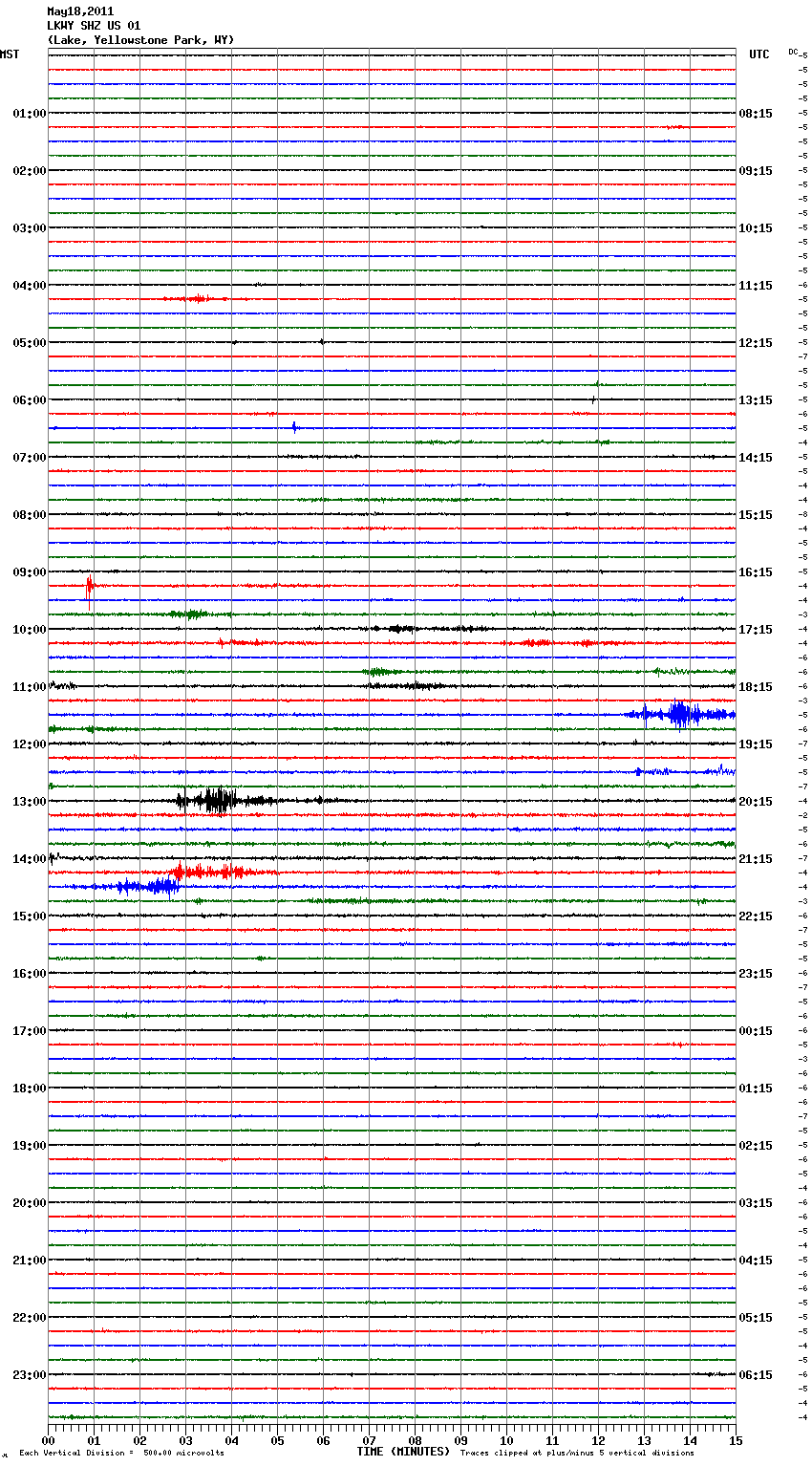812x1466 pixels.
Task: Click minute 10 on the bottom axis
Action: click(x=506, y=1440)
